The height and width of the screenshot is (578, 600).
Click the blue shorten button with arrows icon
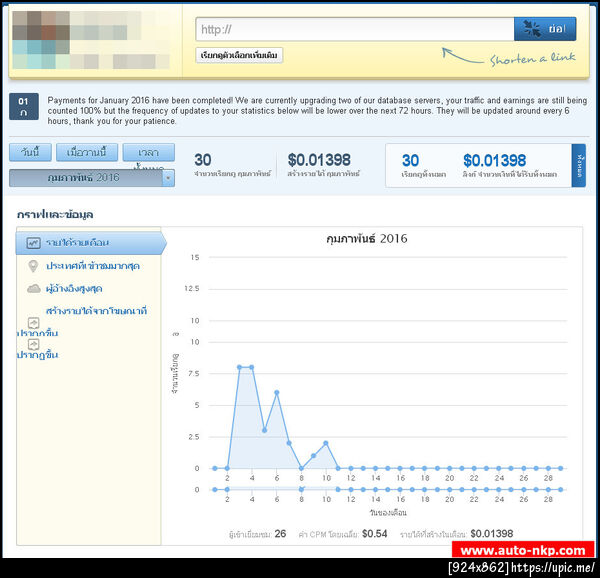click(545, 29)
